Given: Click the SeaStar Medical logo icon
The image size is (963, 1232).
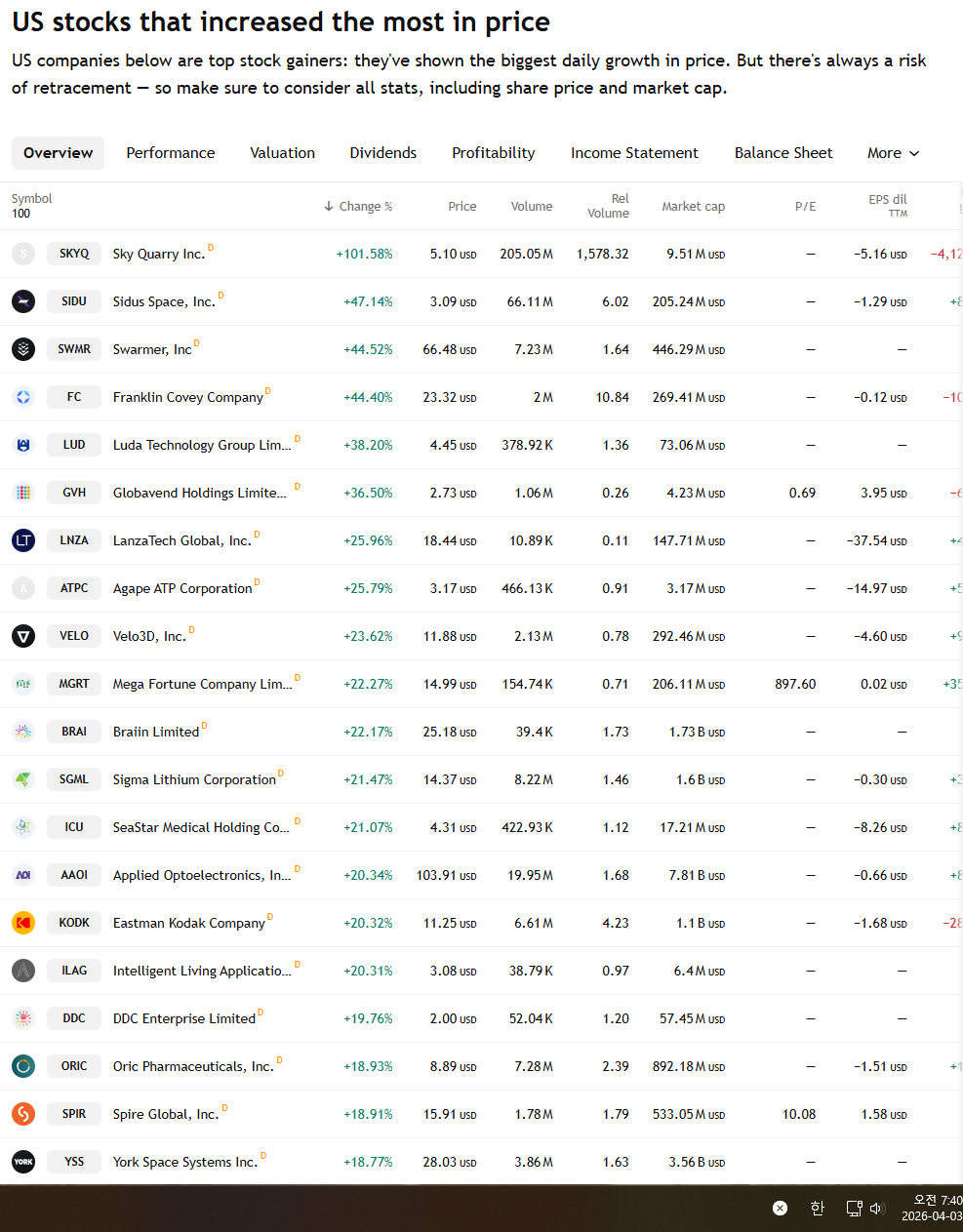Looking at the screenshot, I should [x=23, y=827].
